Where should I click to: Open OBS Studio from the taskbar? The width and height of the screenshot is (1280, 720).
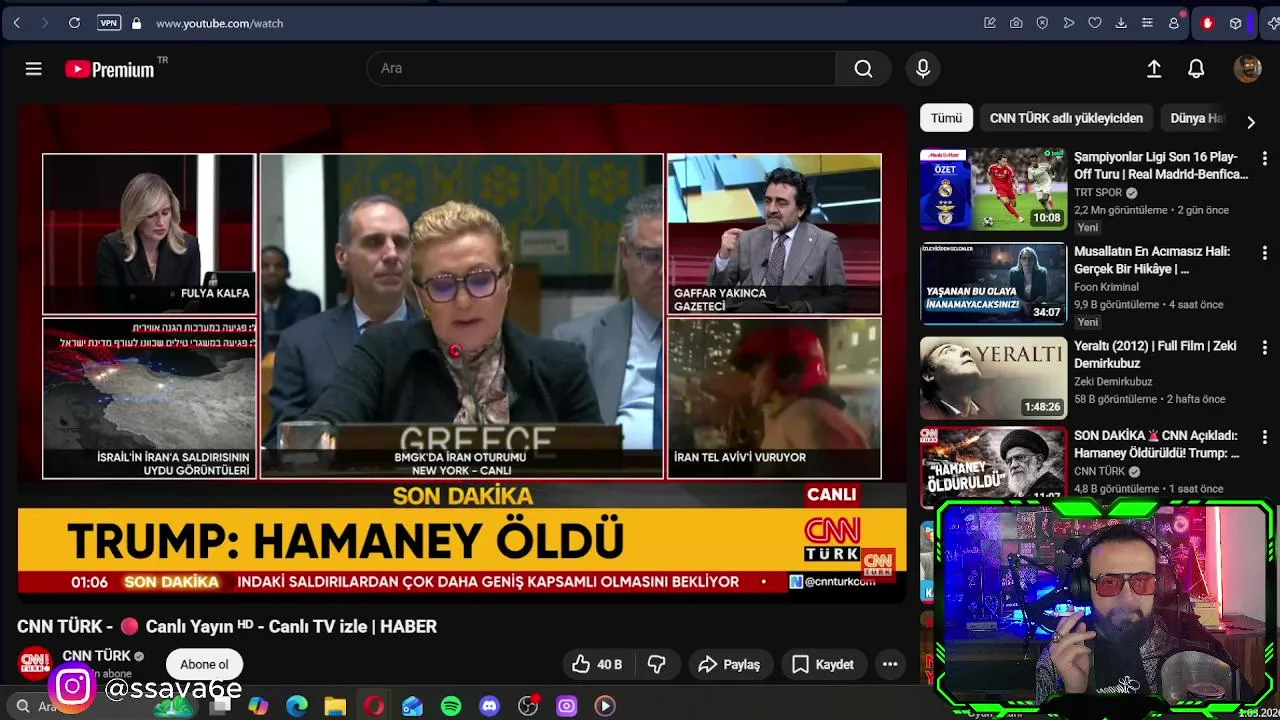pyautogui.click(x=528, y=706)
